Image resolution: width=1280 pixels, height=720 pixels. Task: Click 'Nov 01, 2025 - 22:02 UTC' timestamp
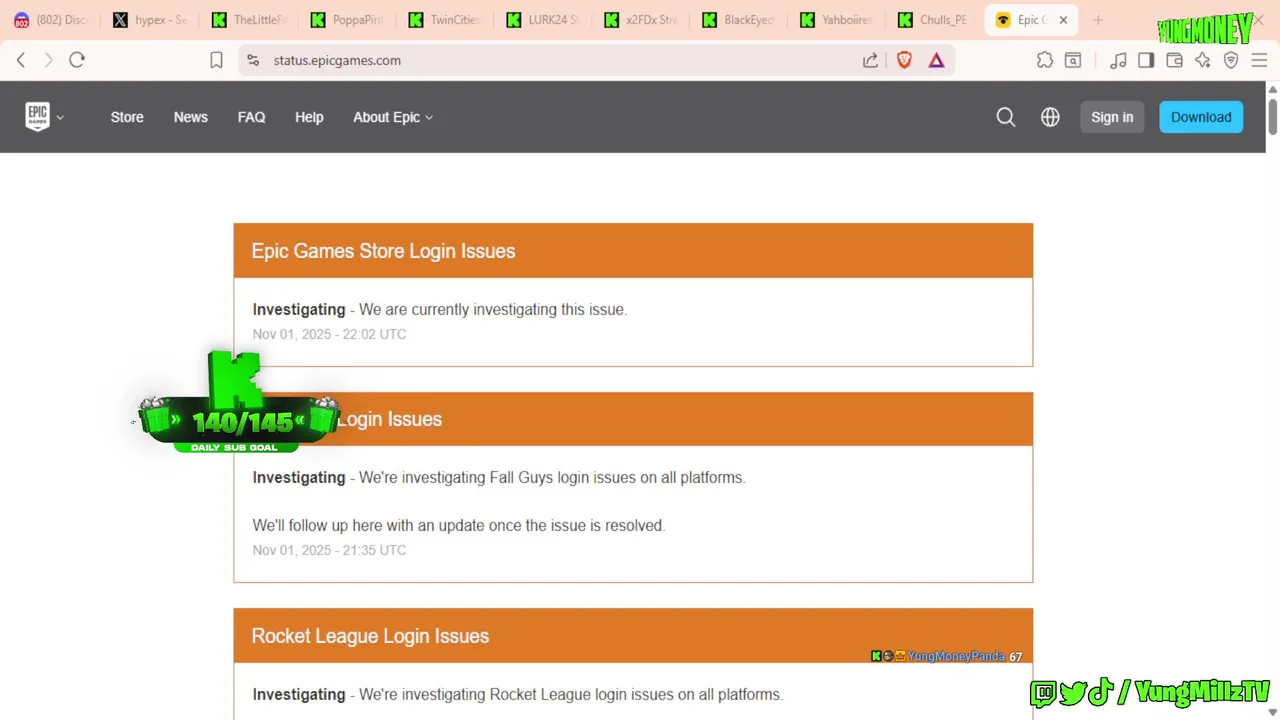[x=329, y=334]
